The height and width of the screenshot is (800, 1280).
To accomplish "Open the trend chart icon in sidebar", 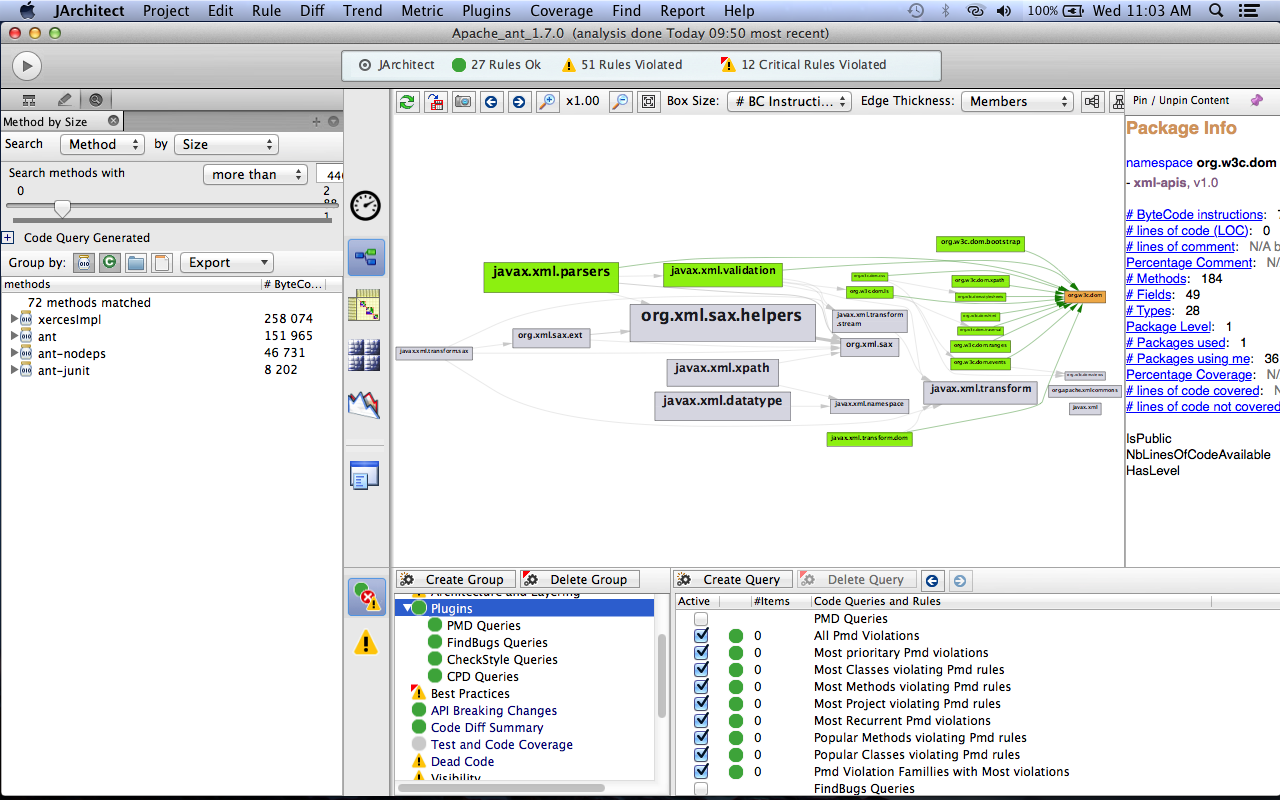I will pyautogui.click(x=364, y=404).
